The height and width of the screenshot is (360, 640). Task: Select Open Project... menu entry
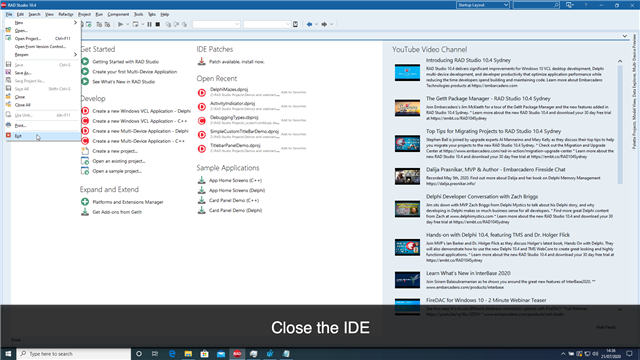(43, 38)
